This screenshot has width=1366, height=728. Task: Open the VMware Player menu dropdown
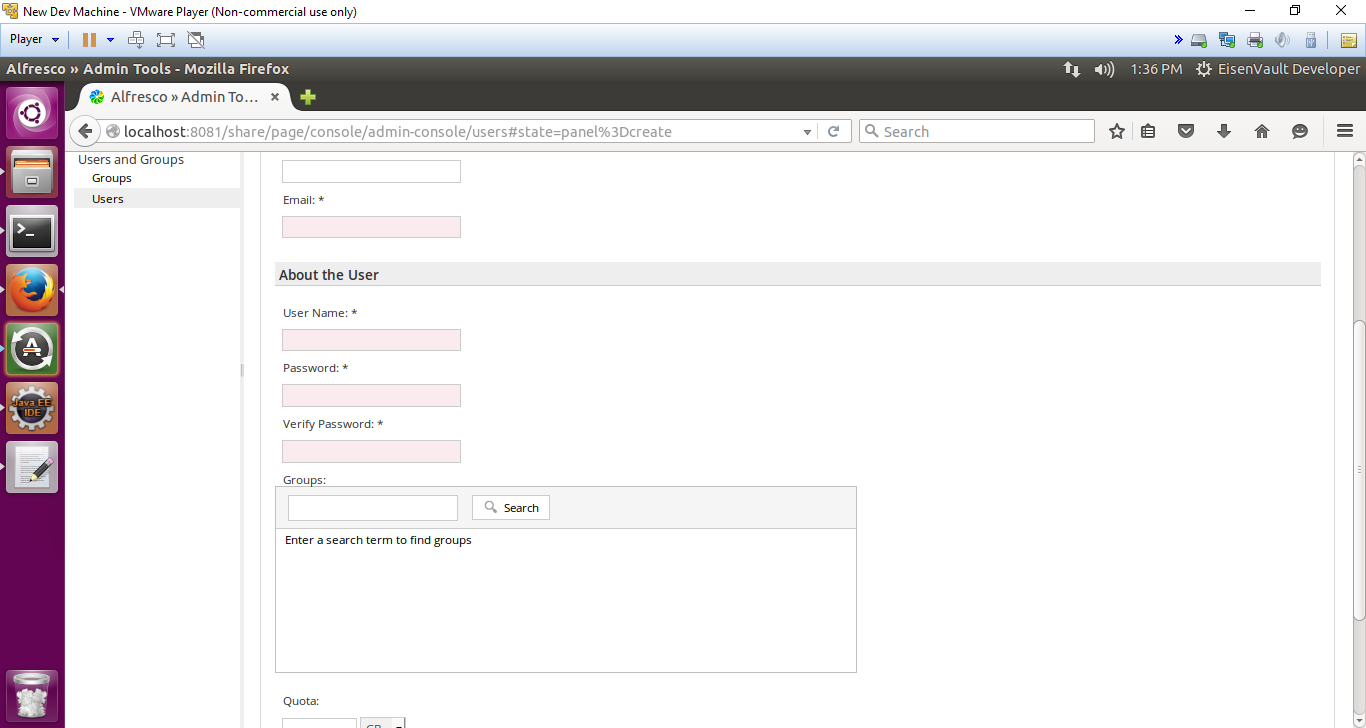pyautogui.click(x=34, y=40)
